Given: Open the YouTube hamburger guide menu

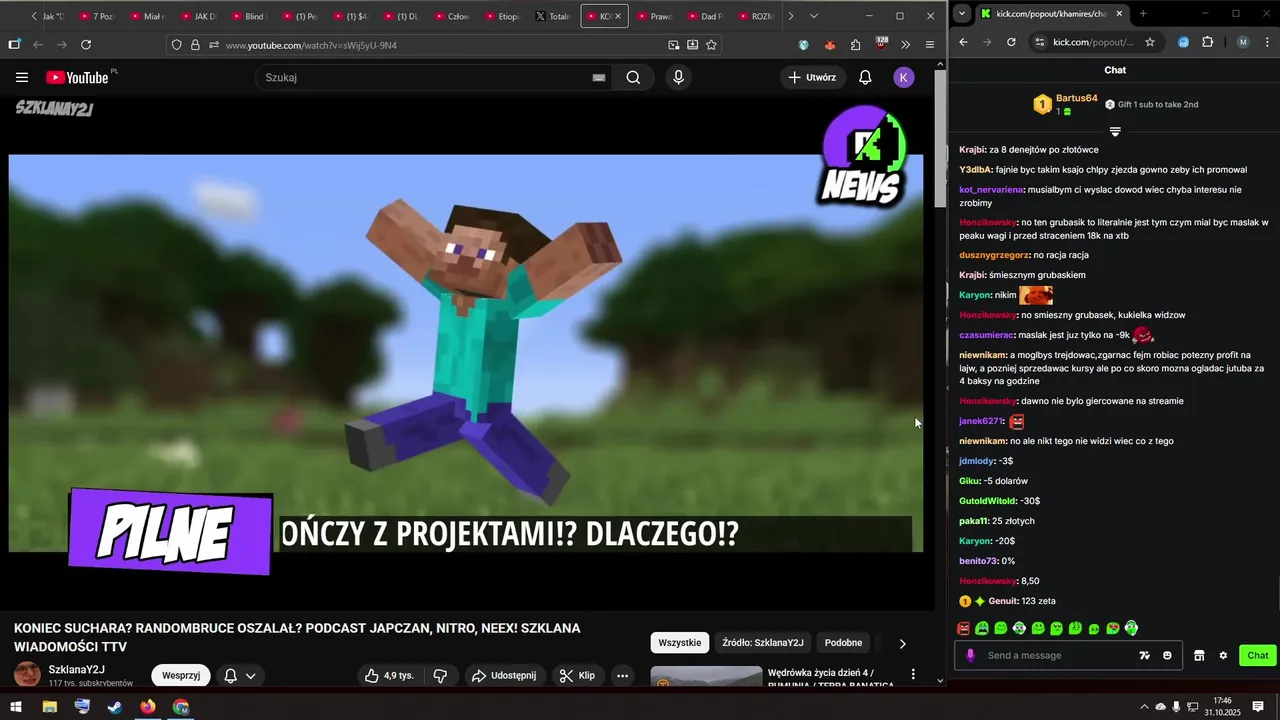Looking at the screenshot, I should 22,77.
